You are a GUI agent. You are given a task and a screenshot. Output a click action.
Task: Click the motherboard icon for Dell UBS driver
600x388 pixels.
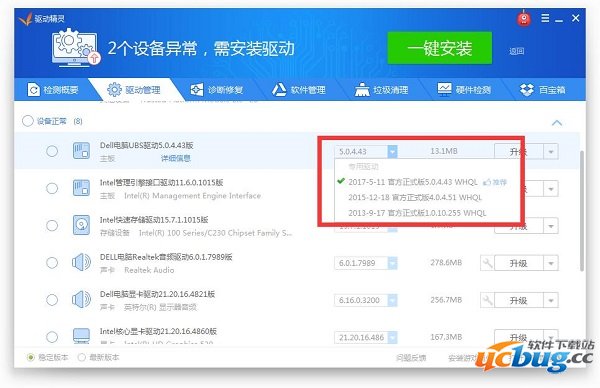click(x=82, y=151)
